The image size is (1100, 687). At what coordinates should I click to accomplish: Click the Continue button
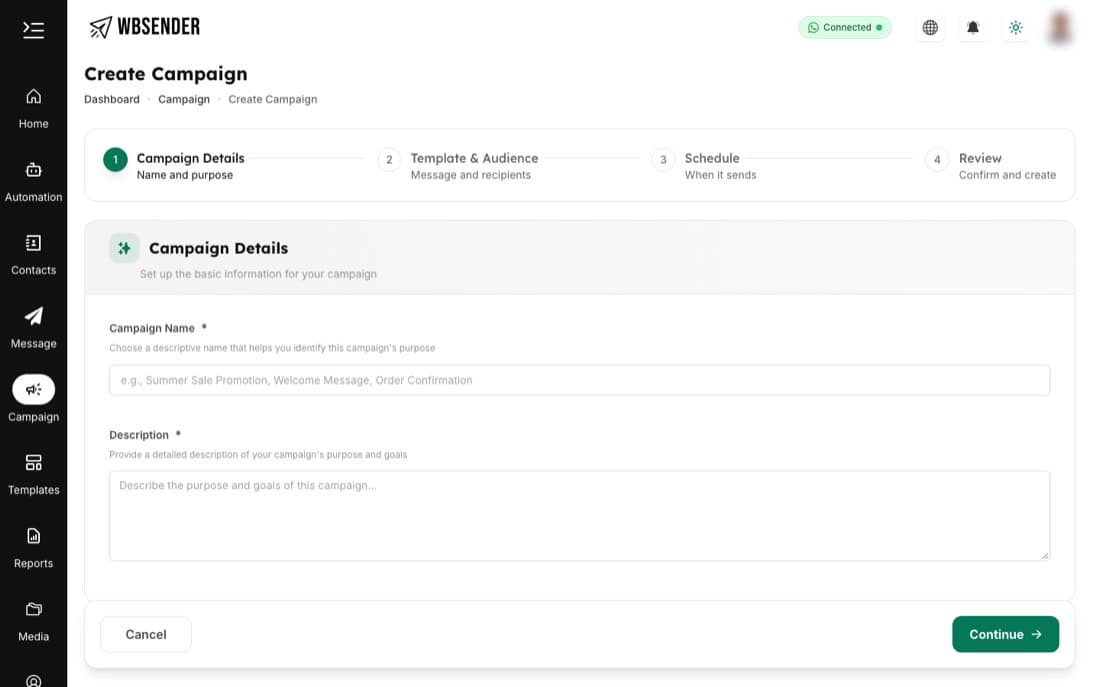pos(1005,634)
